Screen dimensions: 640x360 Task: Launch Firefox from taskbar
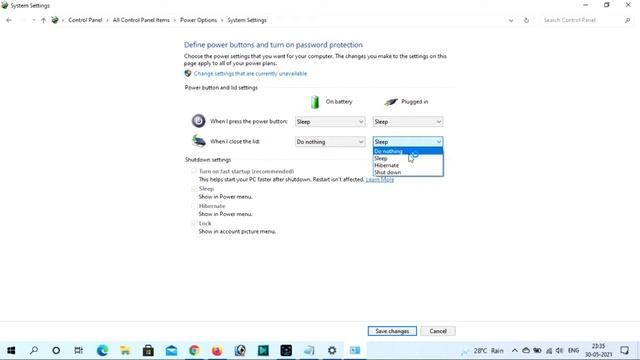[x=217, y=350]
